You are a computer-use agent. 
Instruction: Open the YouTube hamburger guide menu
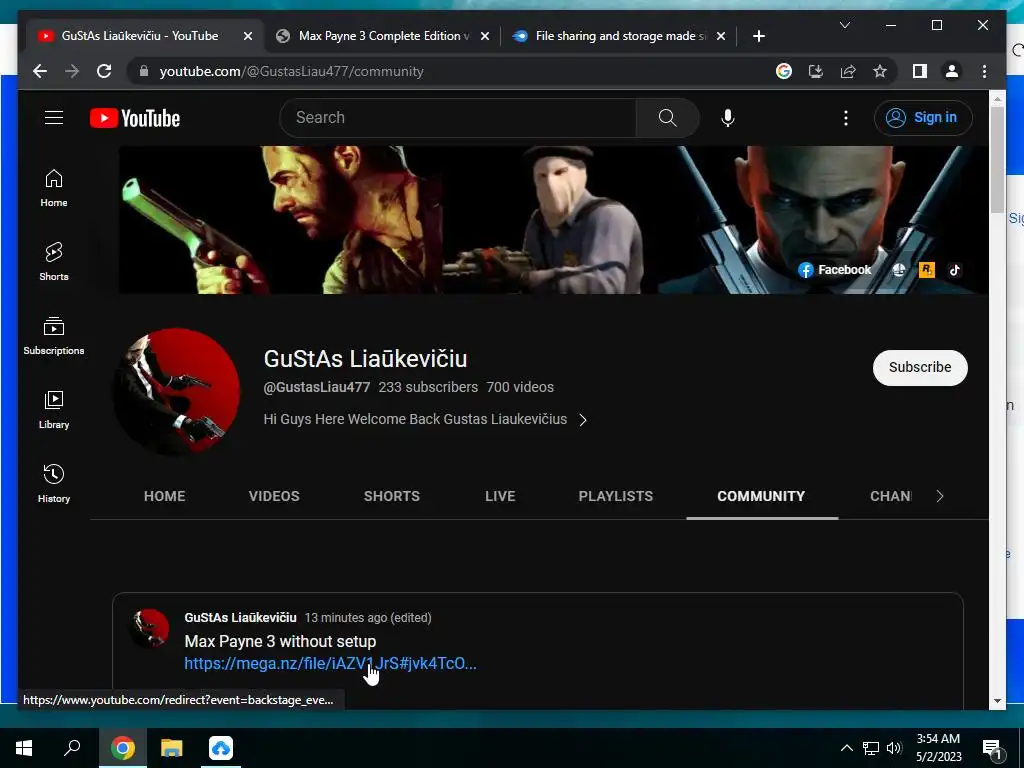[x=54, y=118]
